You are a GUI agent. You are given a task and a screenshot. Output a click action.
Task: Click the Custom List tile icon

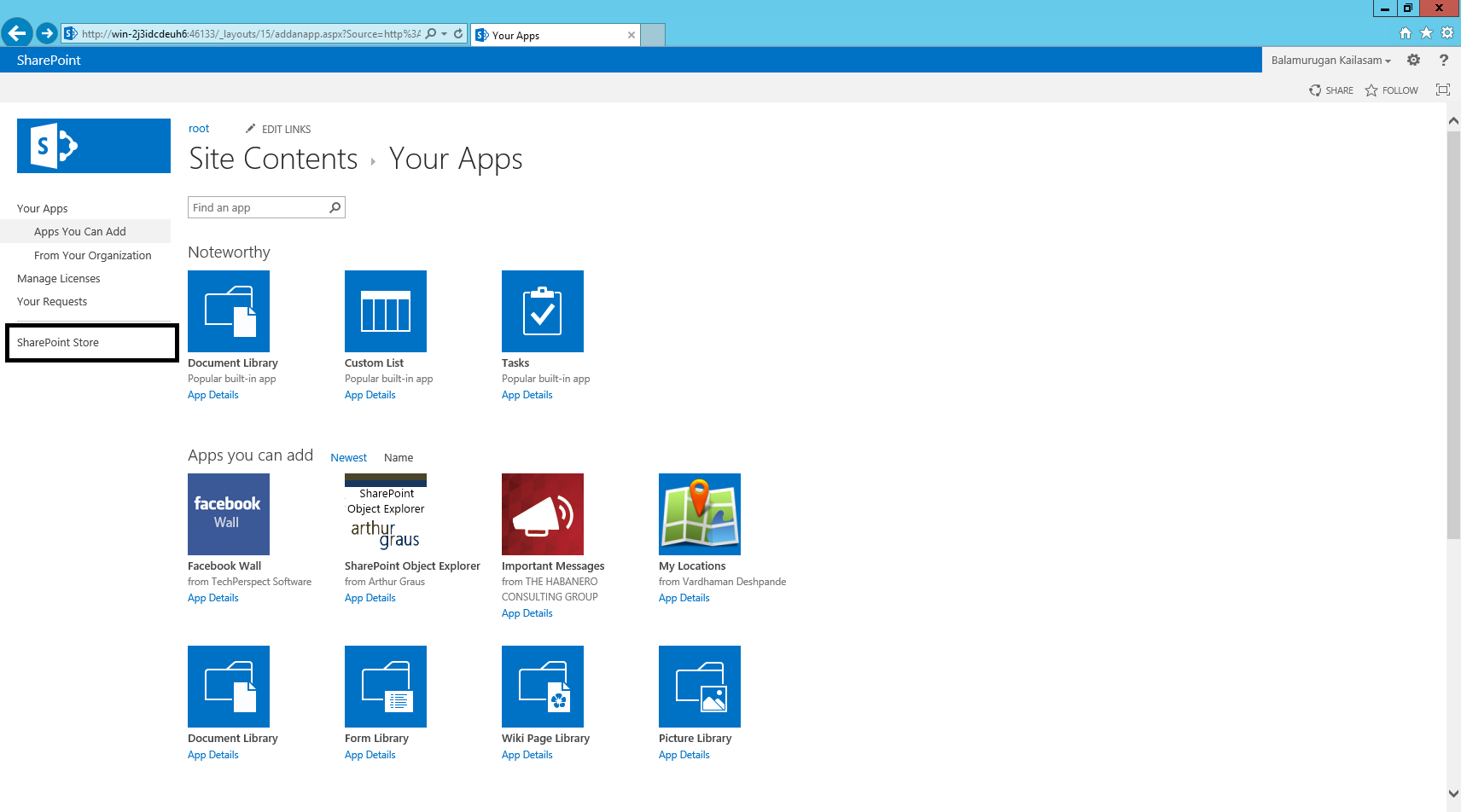[386, 311]
